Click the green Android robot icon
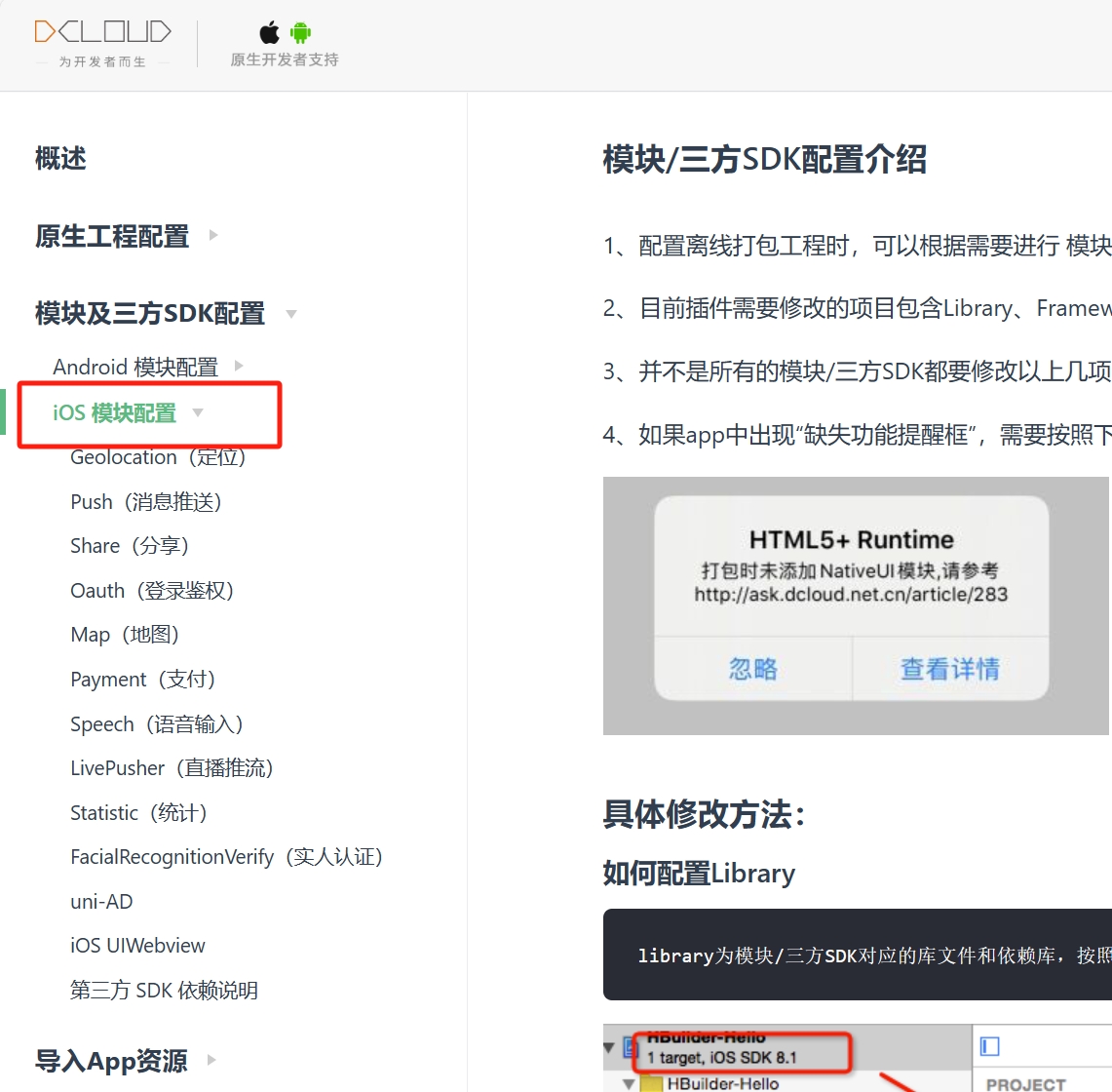1112x1092 pixels. [300, 33]
